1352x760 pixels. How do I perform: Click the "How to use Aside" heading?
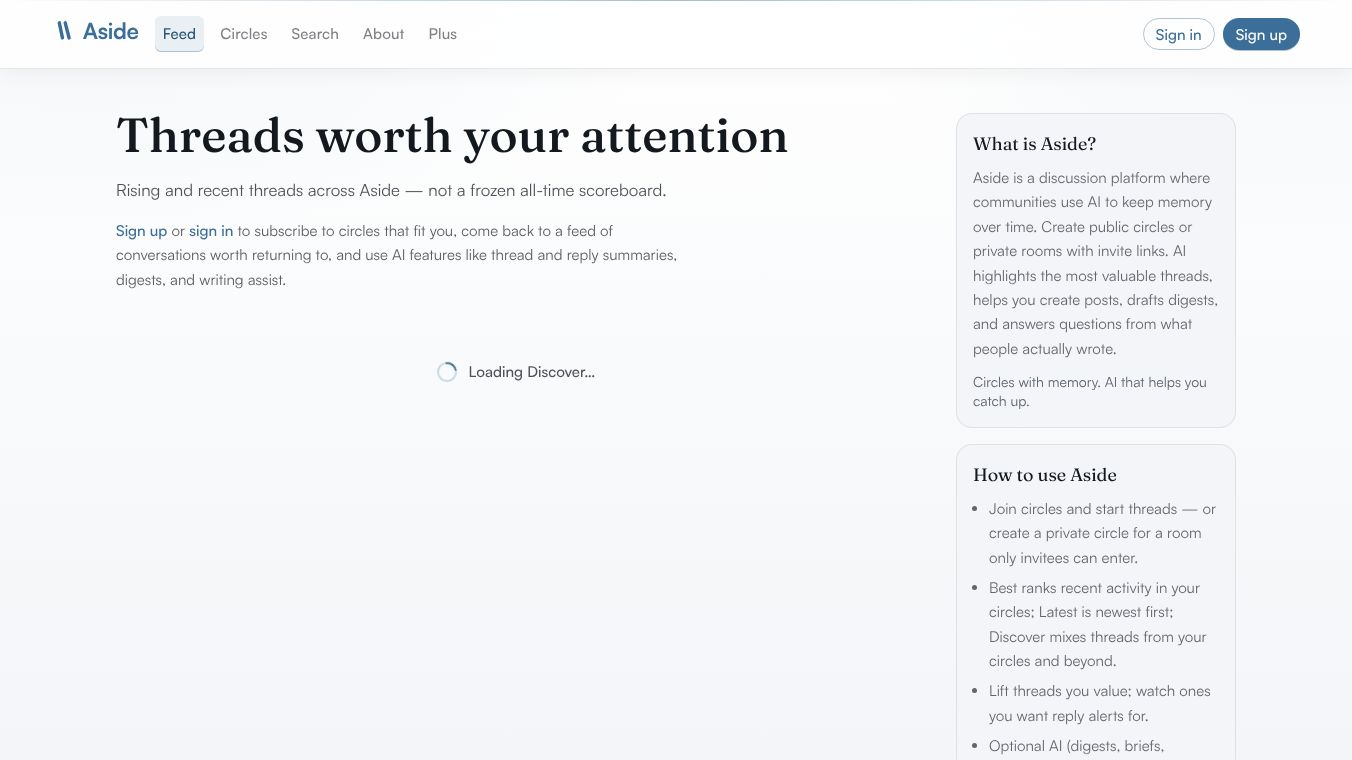[1045, 475]
